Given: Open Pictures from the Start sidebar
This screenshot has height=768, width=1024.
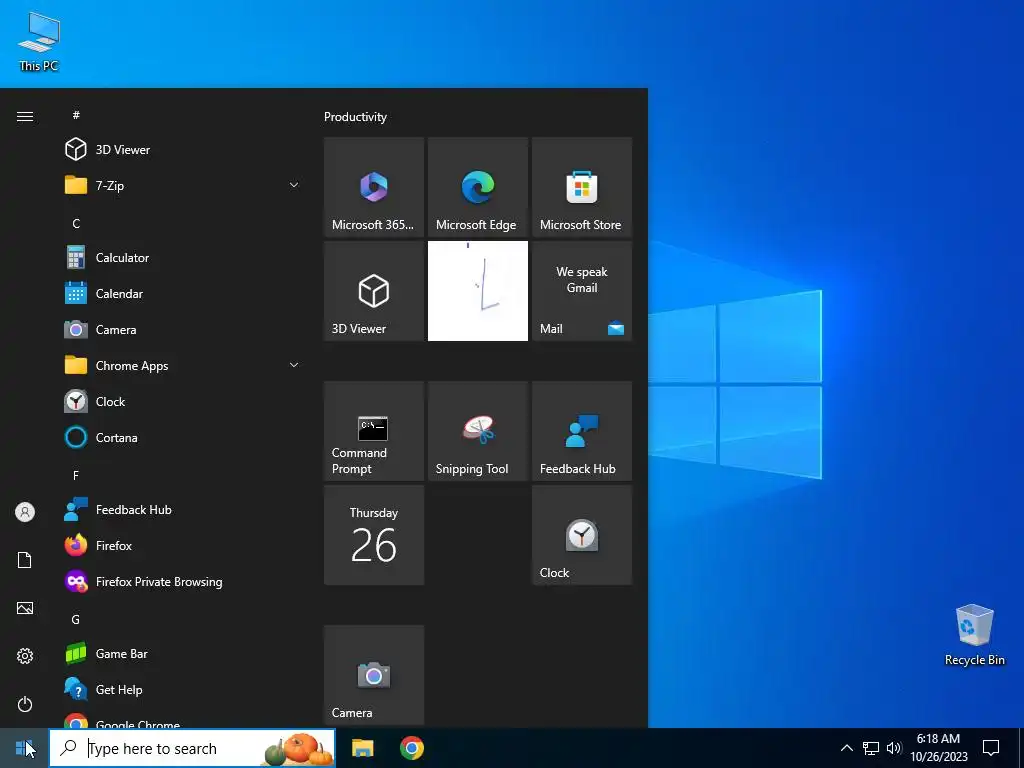Looking at the screenshot, I should coord(25,608).
